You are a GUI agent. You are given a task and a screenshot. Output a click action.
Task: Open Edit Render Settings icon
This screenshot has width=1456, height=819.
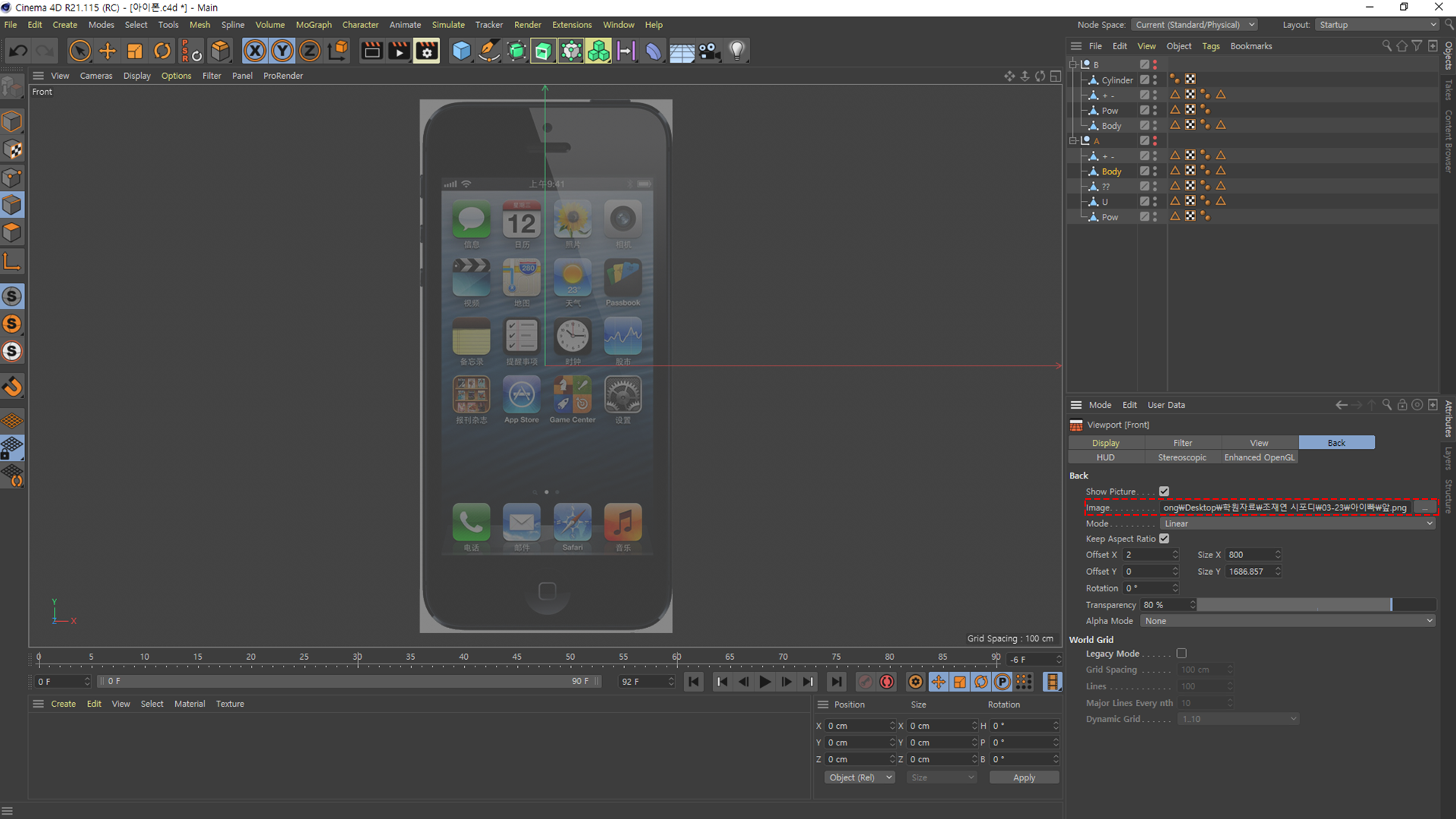[x=426, y=51]
